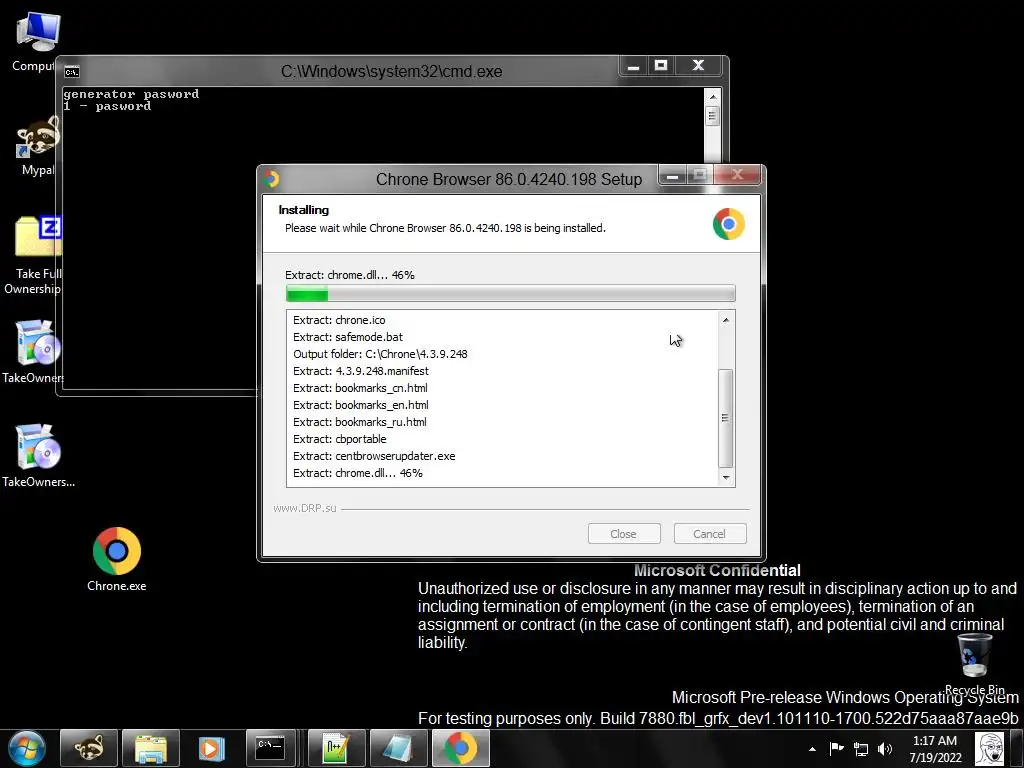Select 'Extract: centbrowserupdater.exe' log line
Image resolution: width=1024 pixels, height=768 pixels.
coord(374,456)
